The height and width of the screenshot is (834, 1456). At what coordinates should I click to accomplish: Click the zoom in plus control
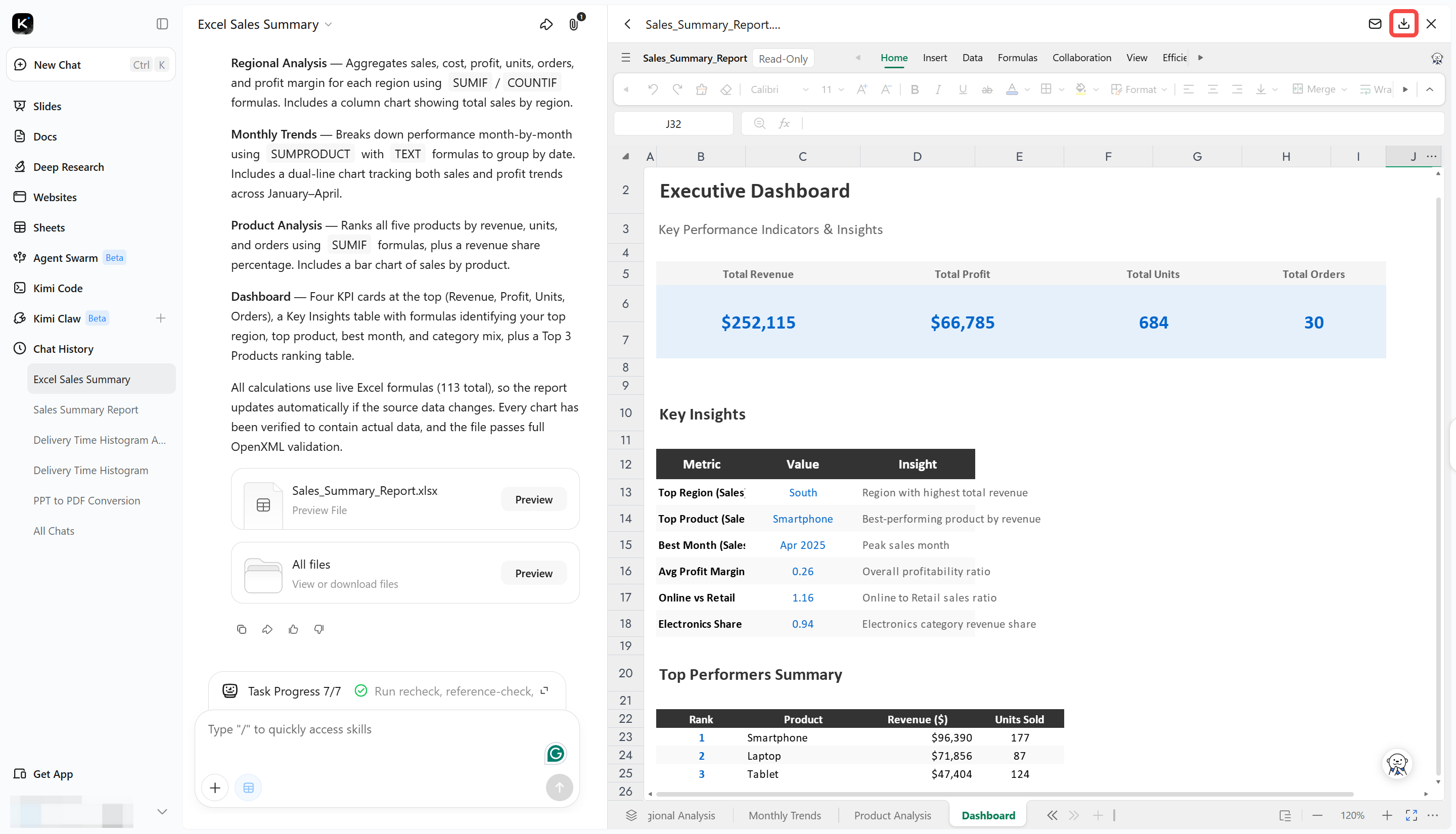1387,814
